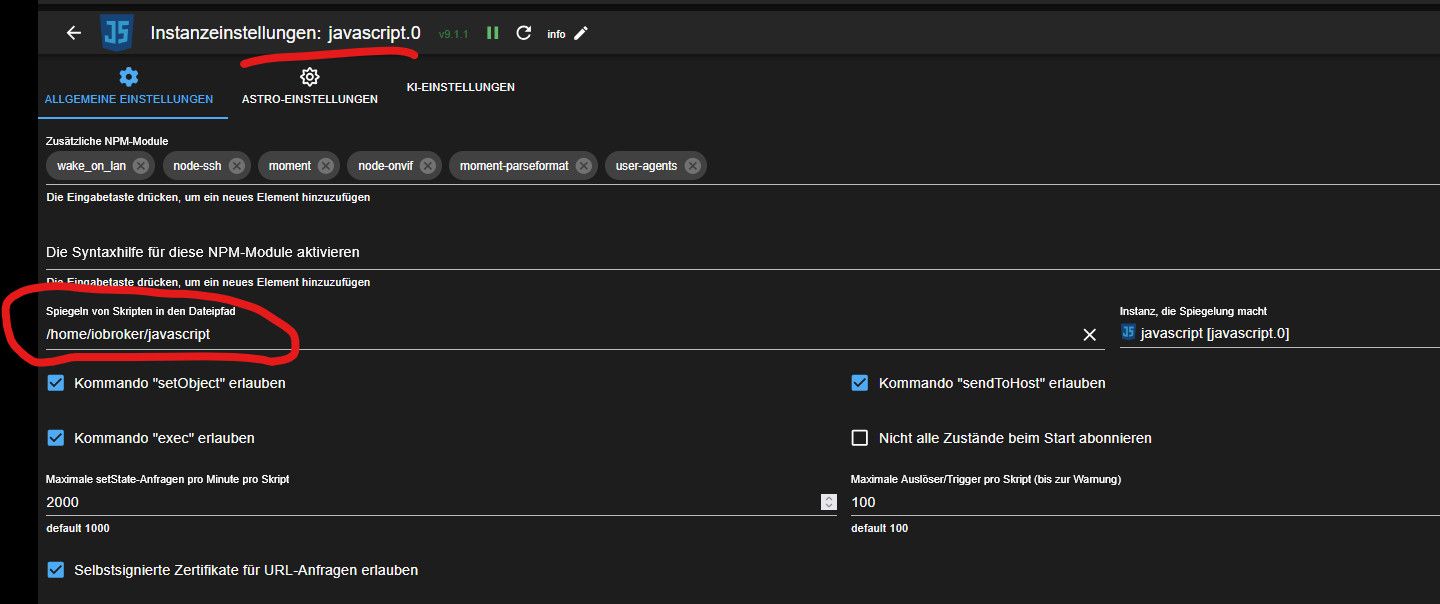Pause the javascript.0 instance
This screenshot has width=1440, height=604.
(x=493, y=33)
